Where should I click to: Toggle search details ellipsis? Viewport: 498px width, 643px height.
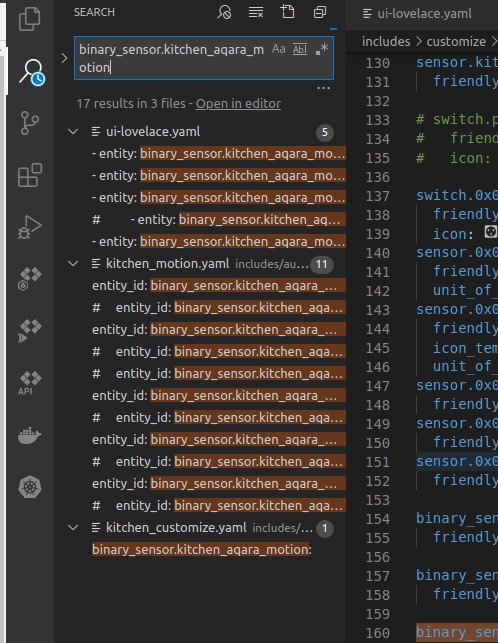click(x=323, y=88)
